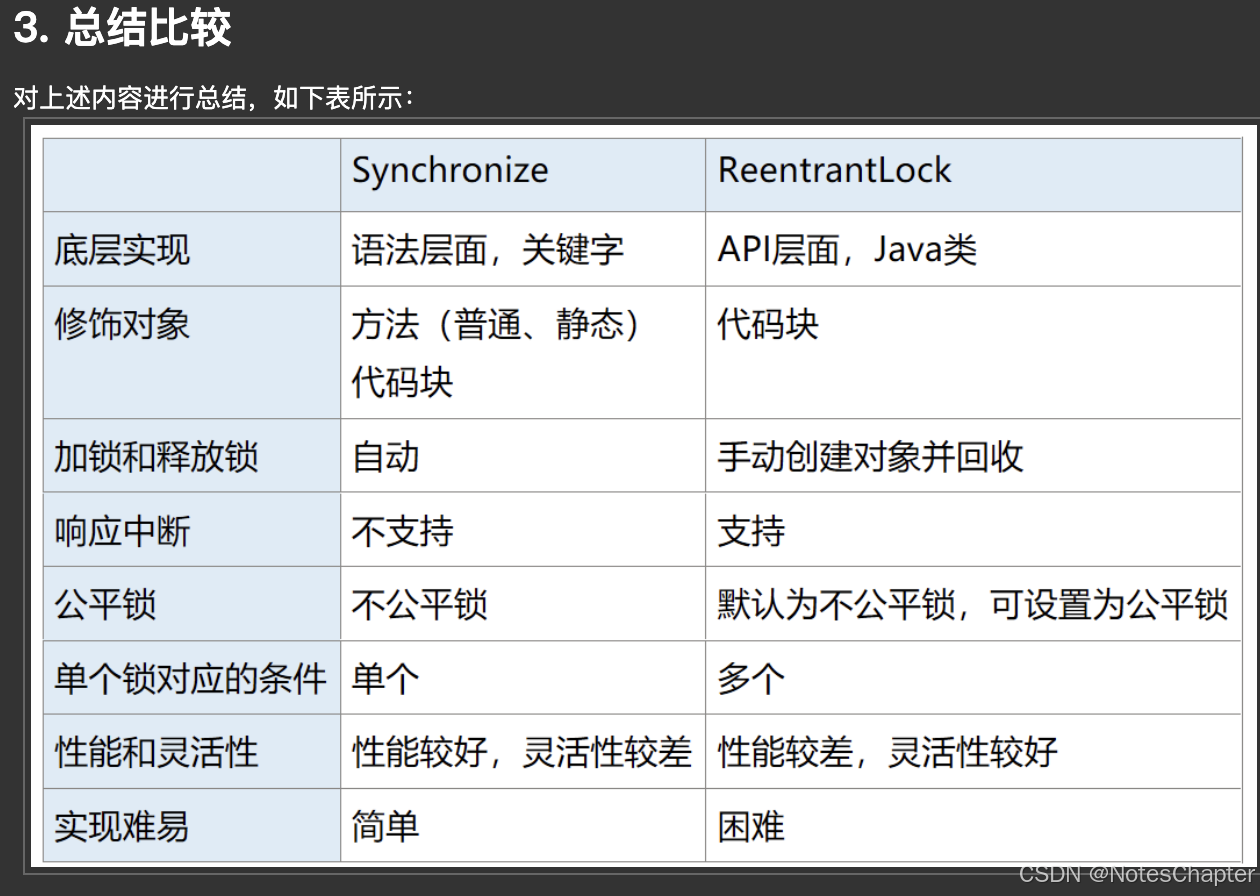Viewport: 1260px width, 896px height.
Task: Click the row label '单个锁对应的条件'
Action: [x=190, y=679]
